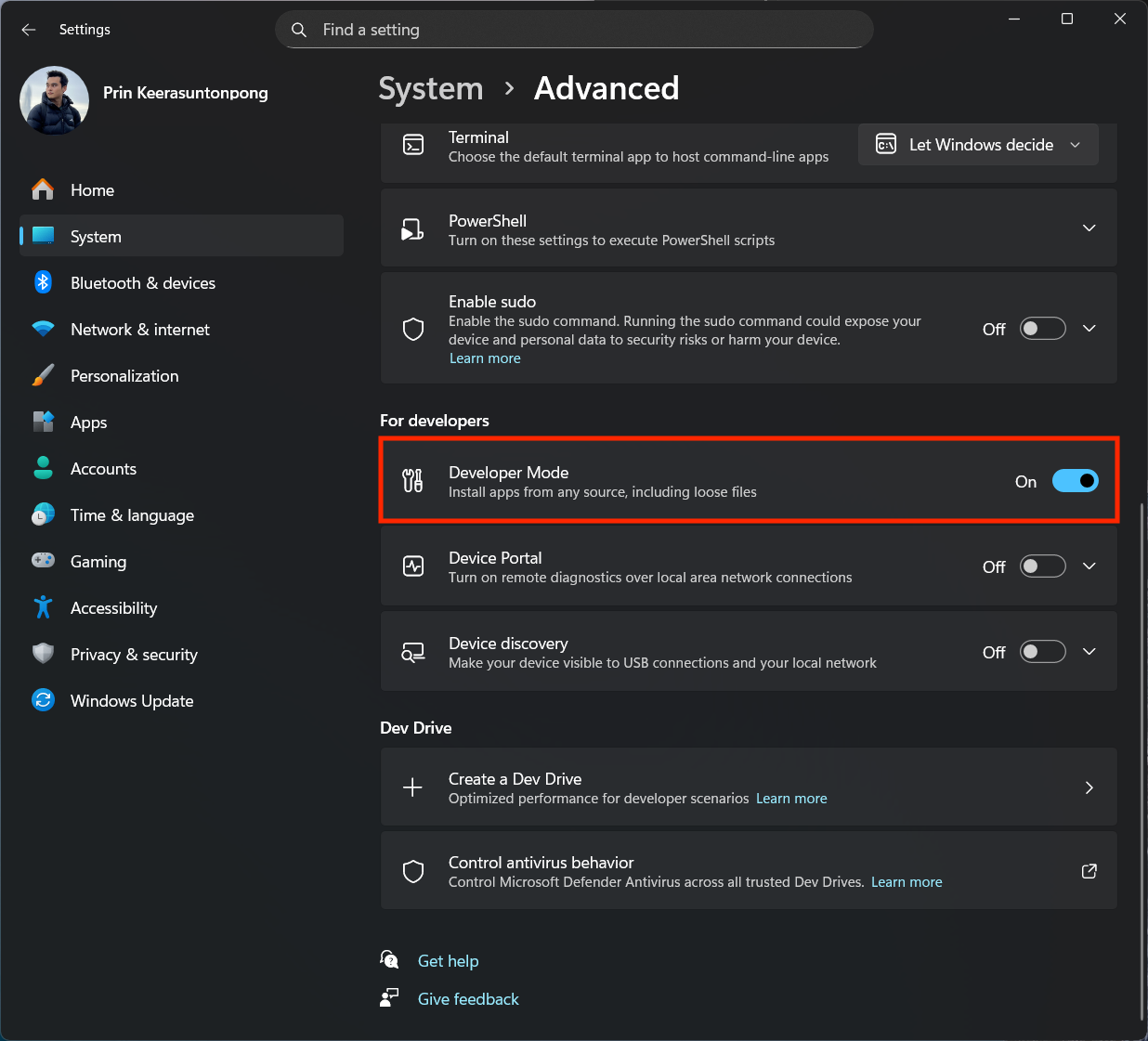Enable the Device Portal toggle

coord(1042,566)
